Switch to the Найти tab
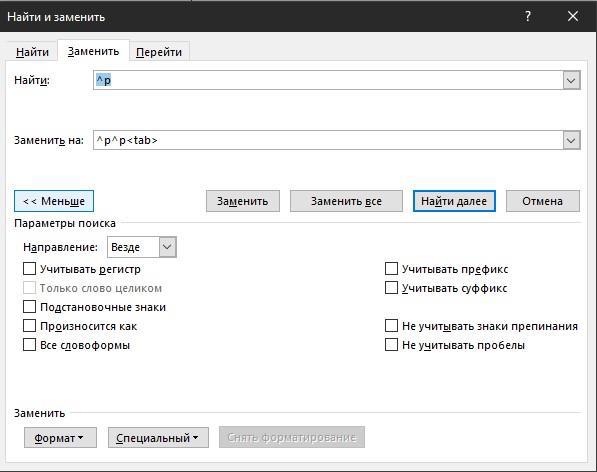The image size is (597, 472). (x=32, y=52)
